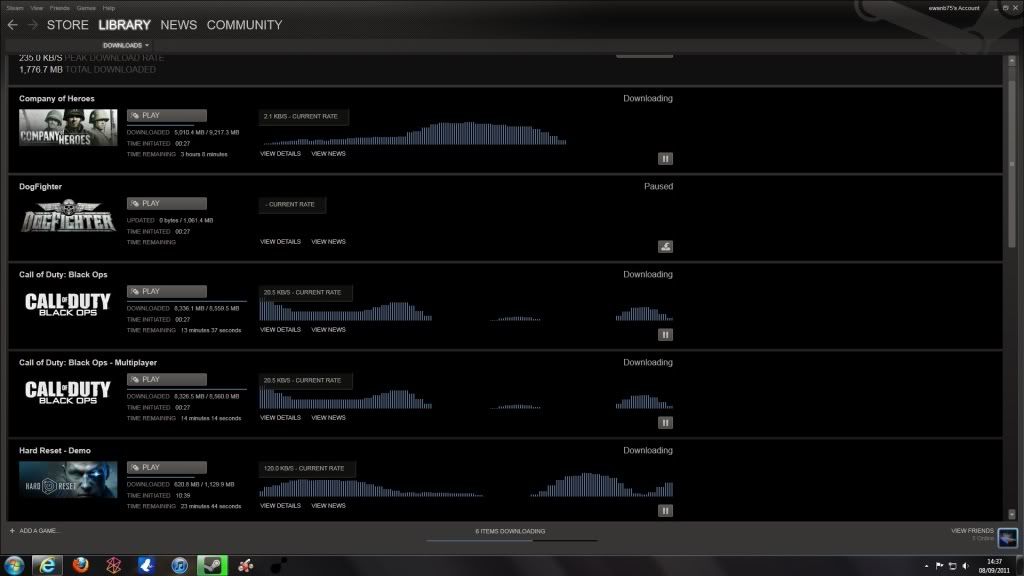Open ewanb75's Account link
The height and width of the screenshot is (576, 1024).
953,8
